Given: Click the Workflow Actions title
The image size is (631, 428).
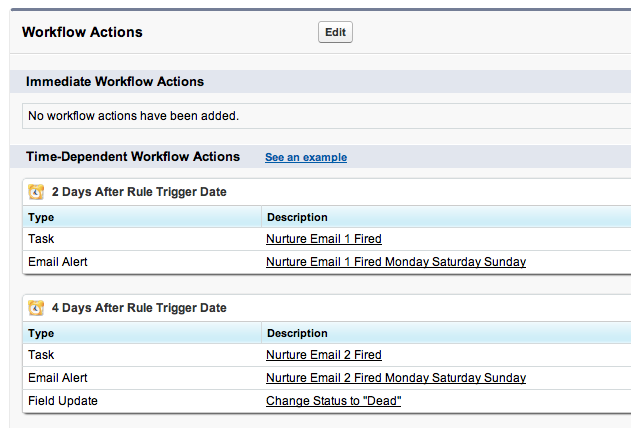Looking at the screenshot, I should (x=82, y=32).
